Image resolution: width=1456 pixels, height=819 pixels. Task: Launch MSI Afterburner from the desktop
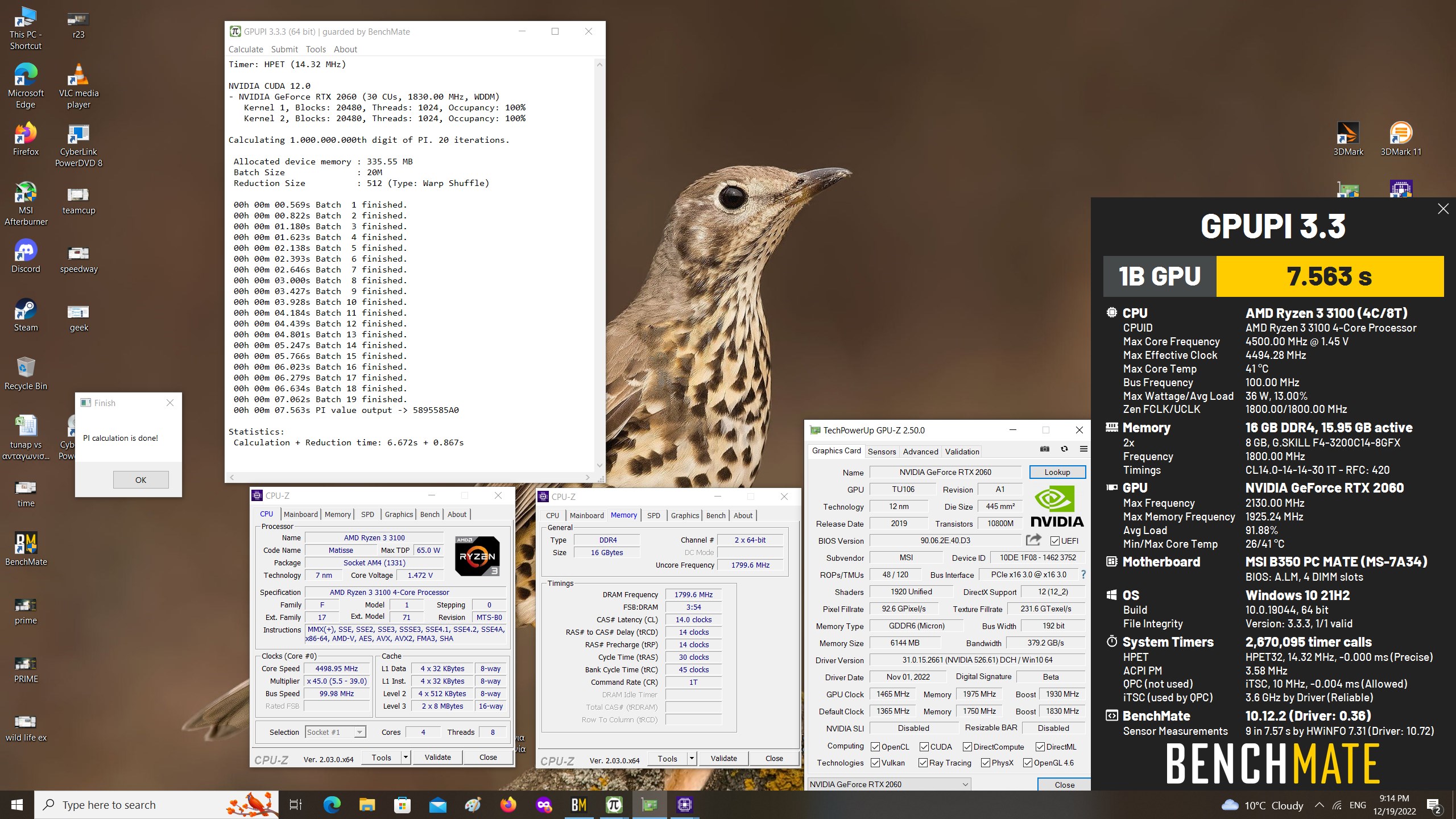click(26, 204)
